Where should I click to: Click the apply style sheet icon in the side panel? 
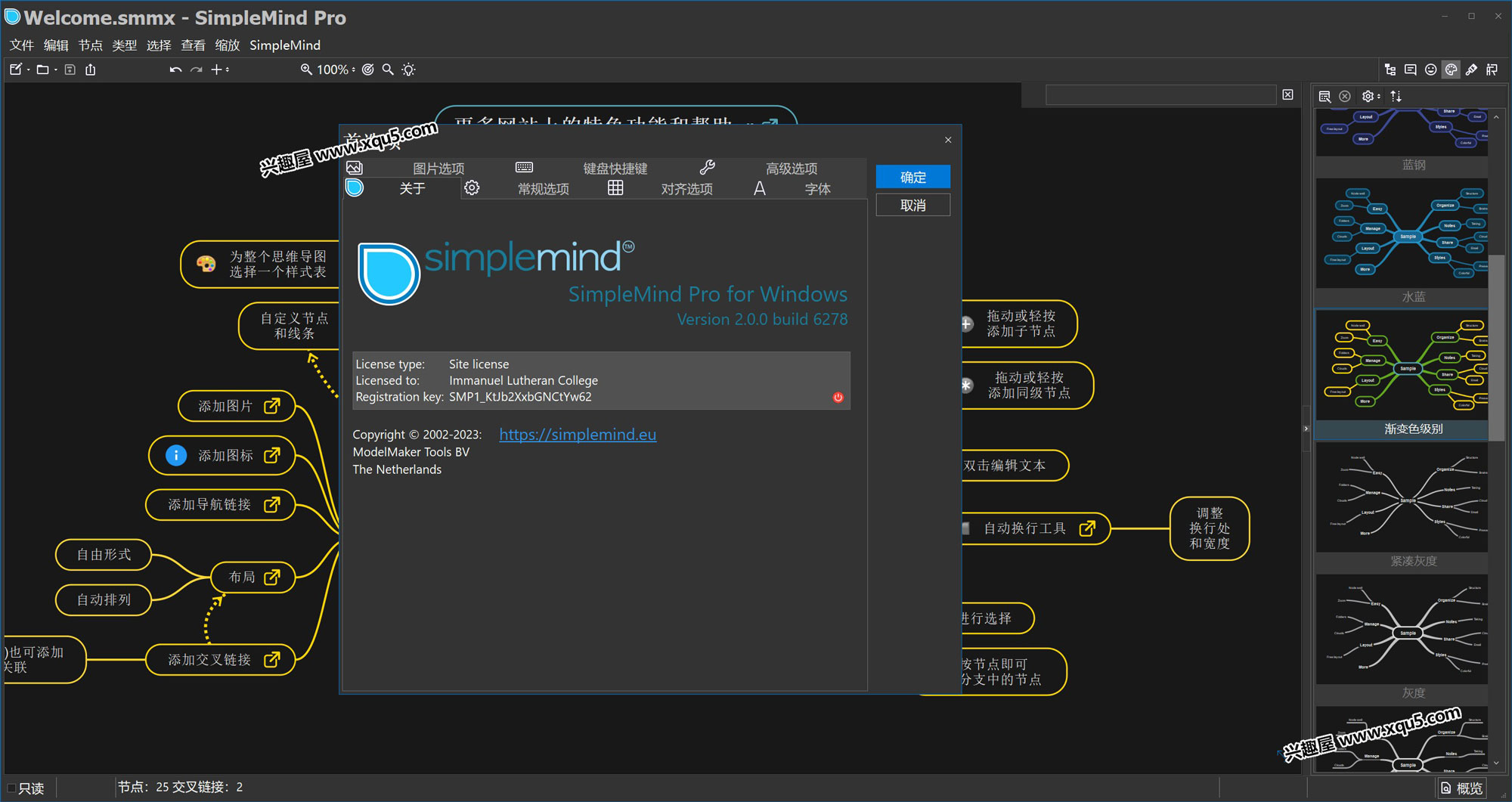(1325, 96)
